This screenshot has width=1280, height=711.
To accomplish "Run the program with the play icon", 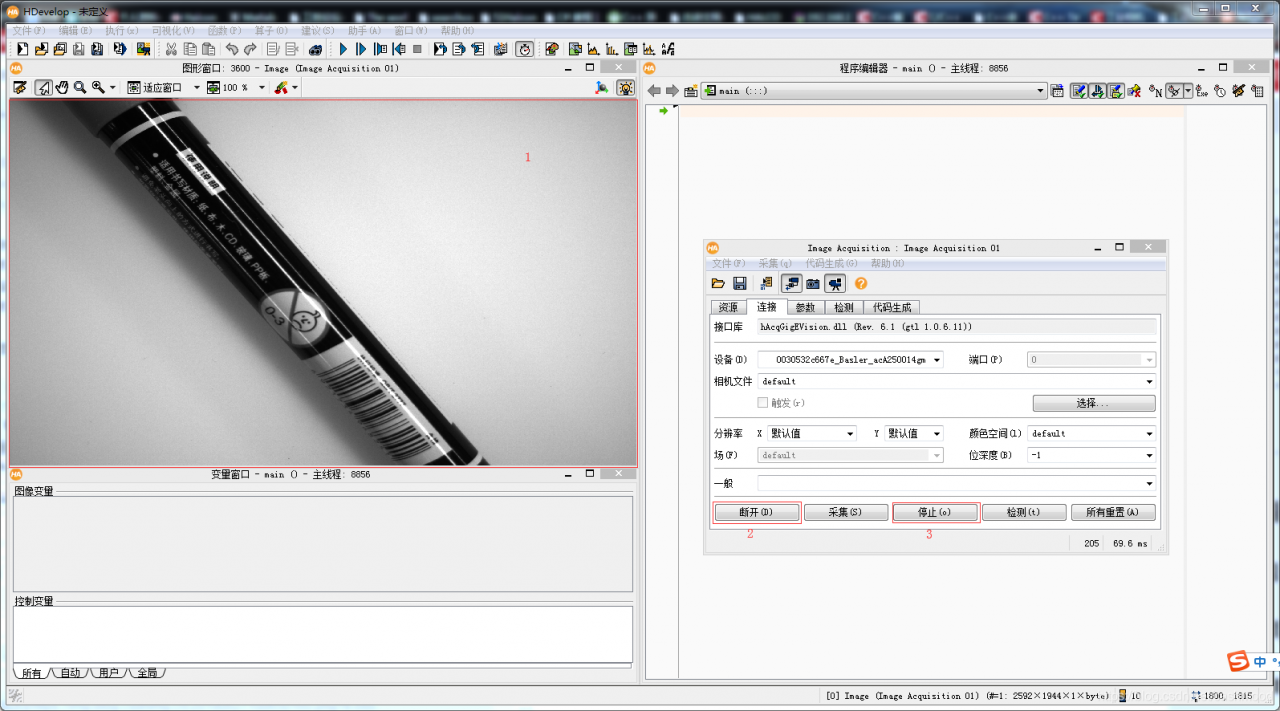I will [343, 49].
